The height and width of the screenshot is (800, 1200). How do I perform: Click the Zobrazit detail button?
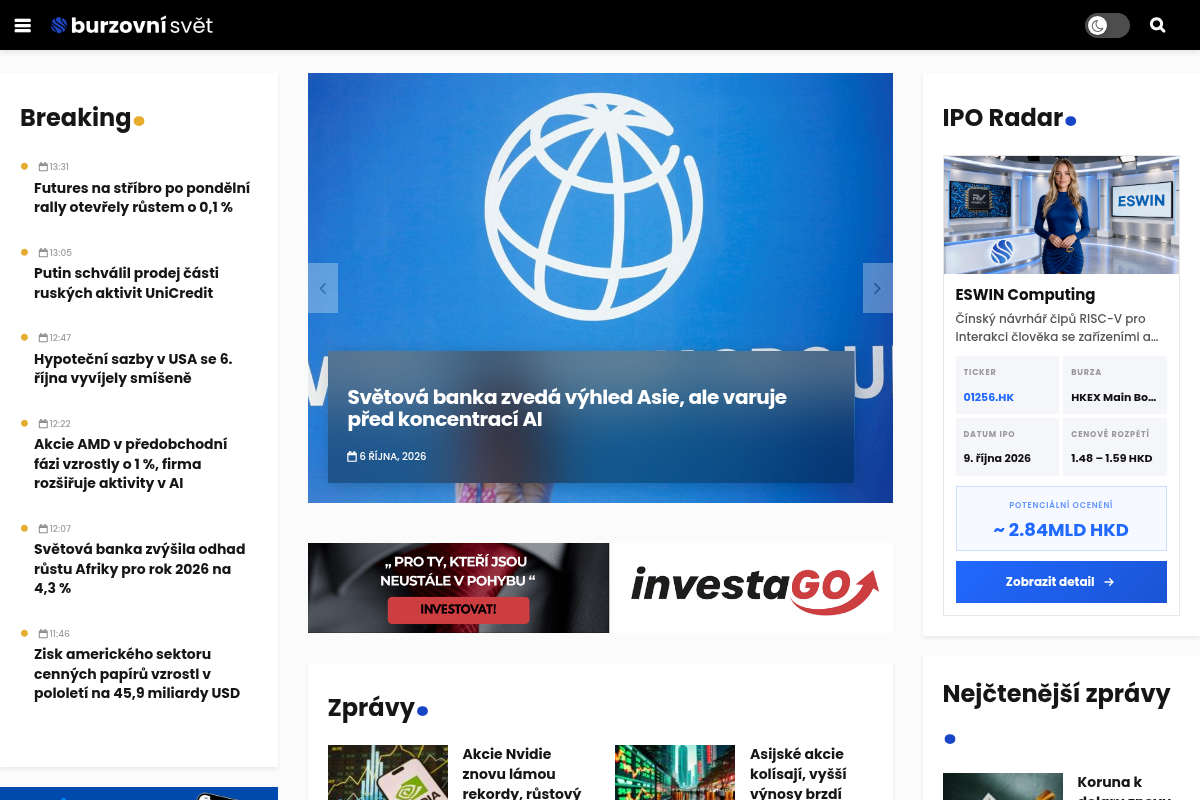click(x=1061, y=582)
